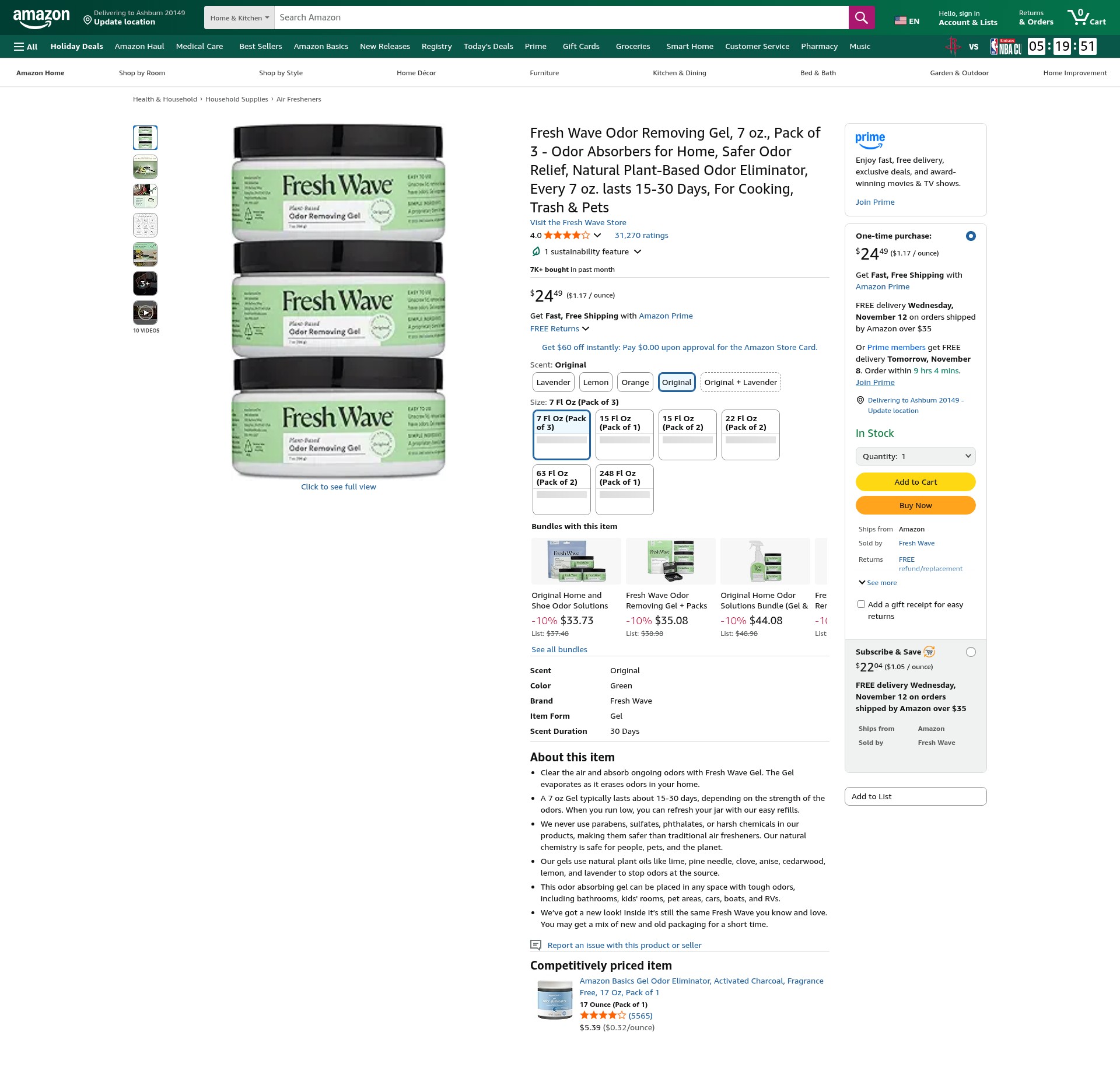Select 248 Fl Oz (Pack of 1) size
The width and height of the screenshot is (1120, 1074).
(x=625, y=490)
